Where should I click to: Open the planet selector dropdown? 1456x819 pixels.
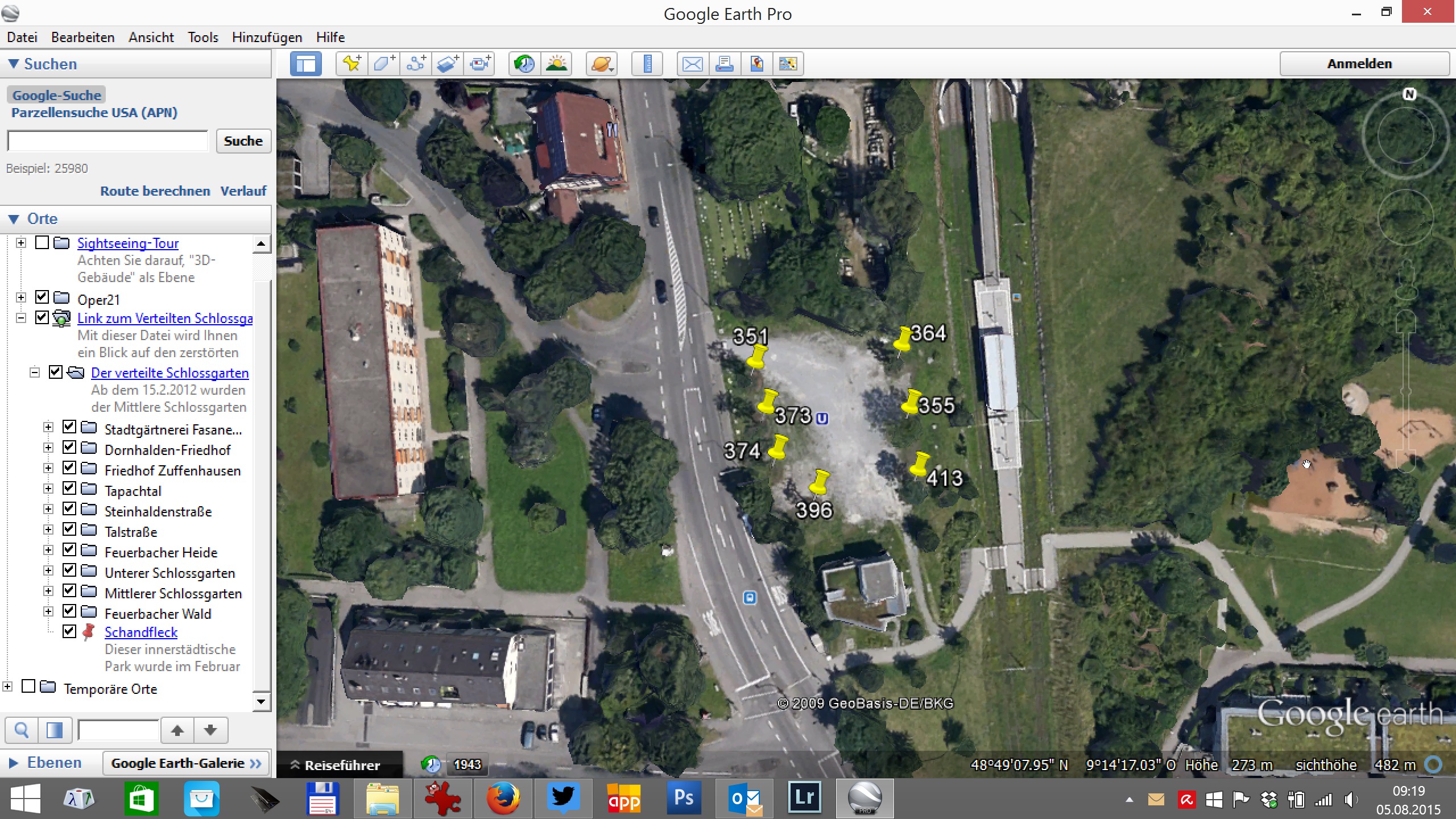point(602,64)
